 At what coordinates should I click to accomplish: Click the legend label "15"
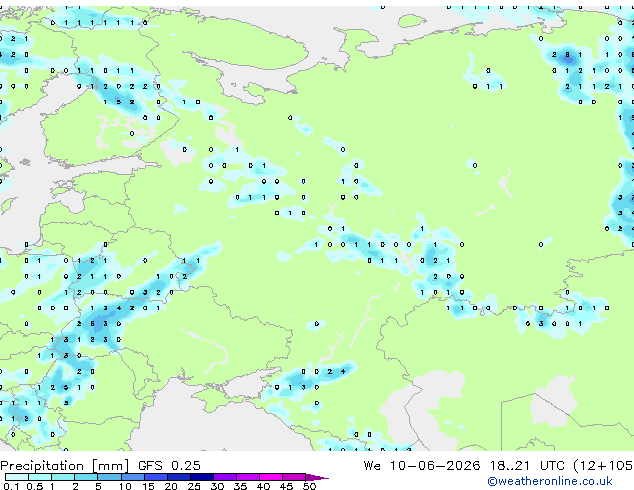click(148, 486)
